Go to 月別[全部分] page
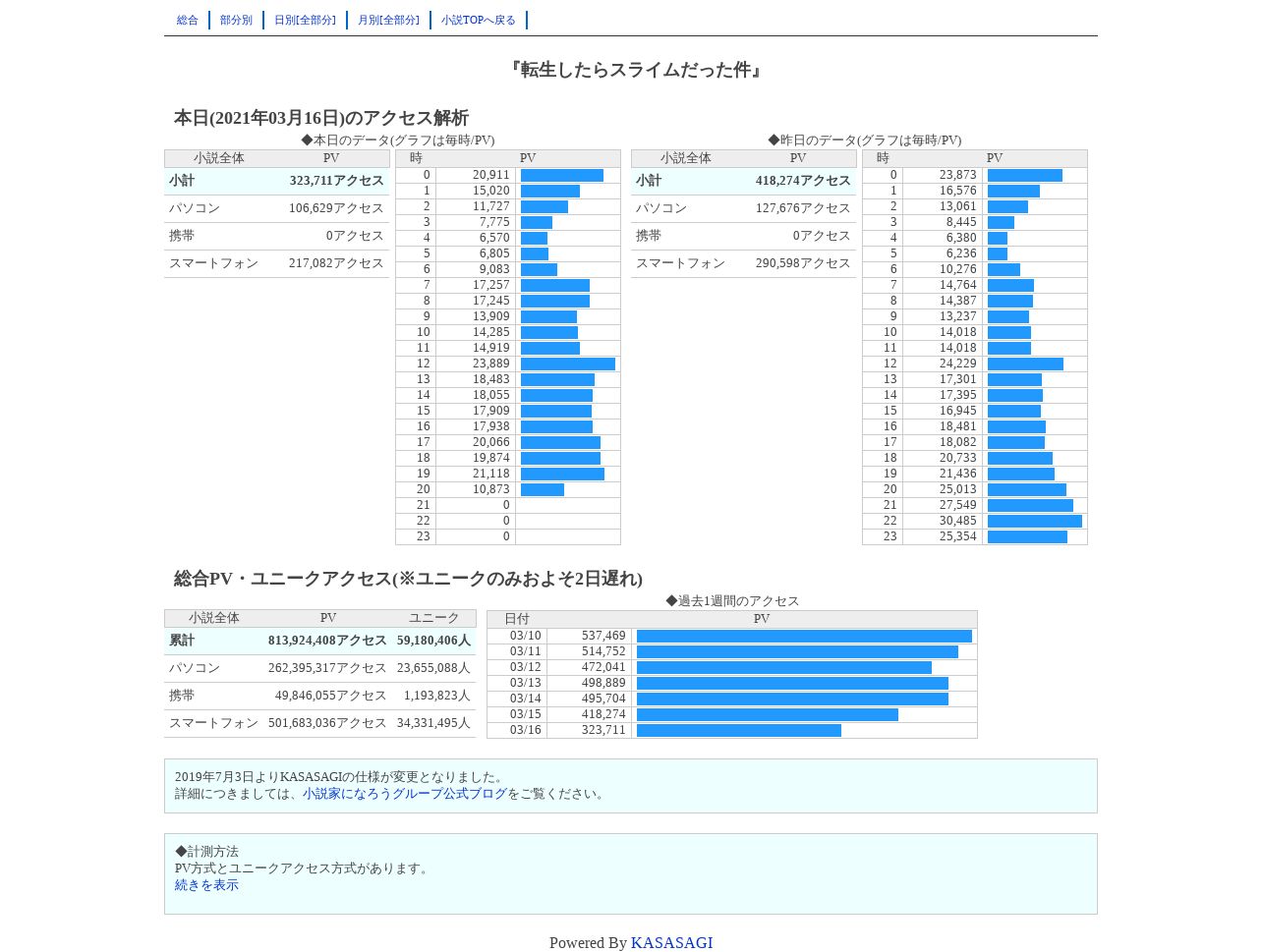 click(388, 20)
